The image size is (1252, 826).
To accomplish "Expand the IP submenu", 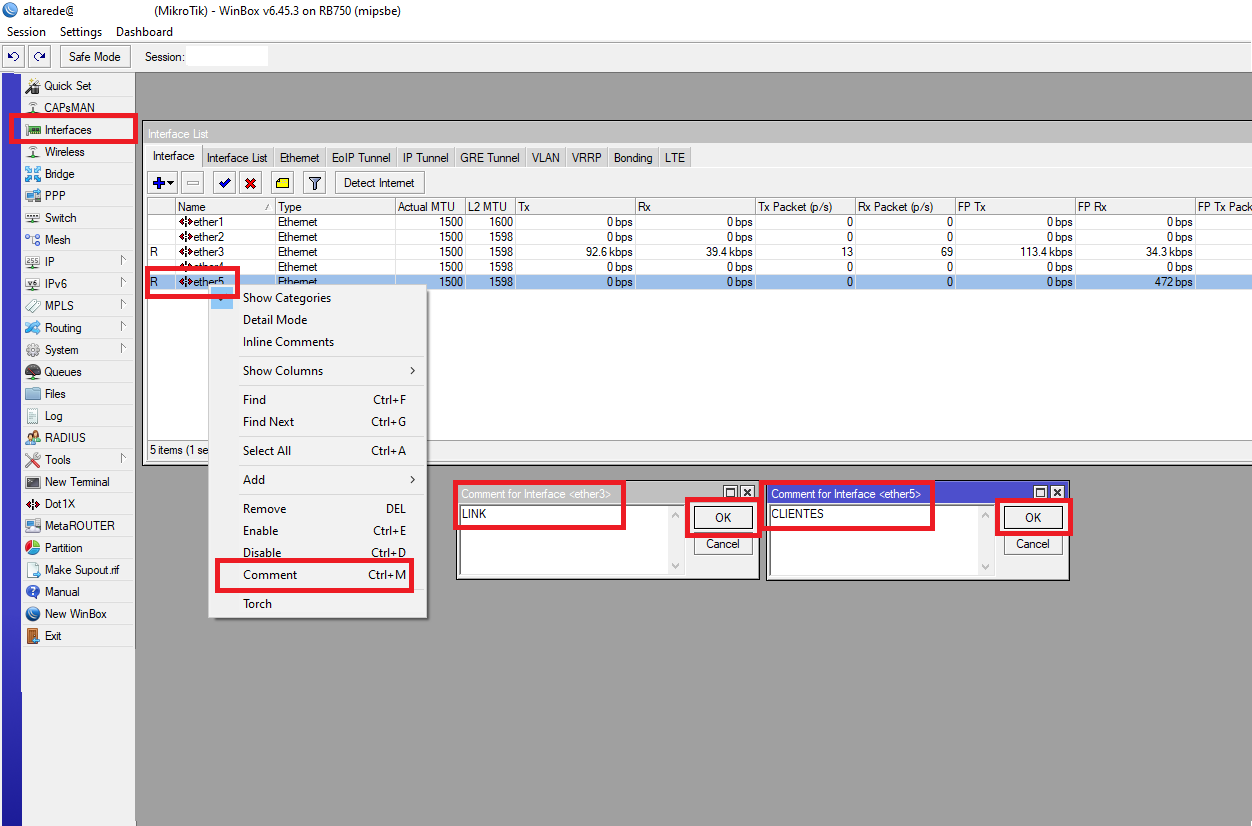I will pyautogui.click(x=78, y=262).
